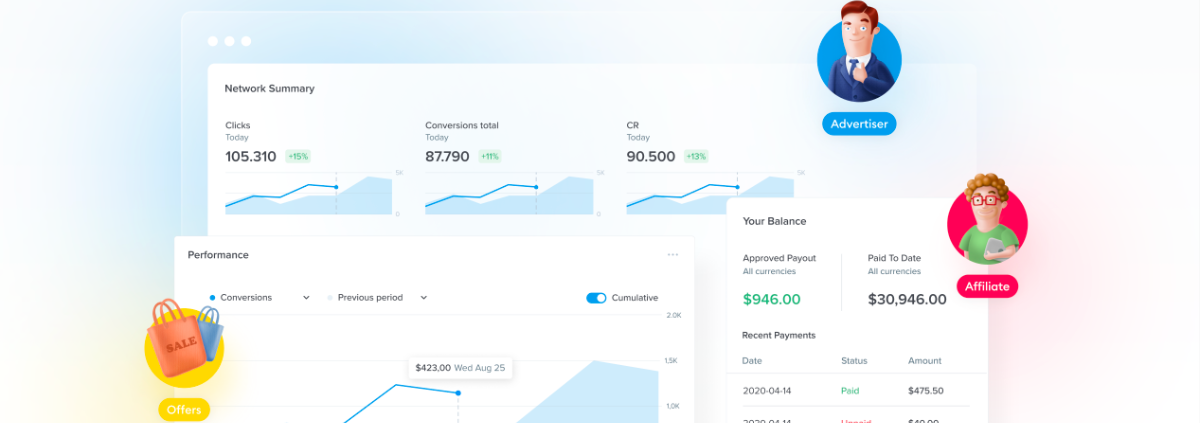Image resolution: width=1200 pixels, height=423 pixels.
Task: Click the Paid status in first payment row
Action: [x=850, y=391]
